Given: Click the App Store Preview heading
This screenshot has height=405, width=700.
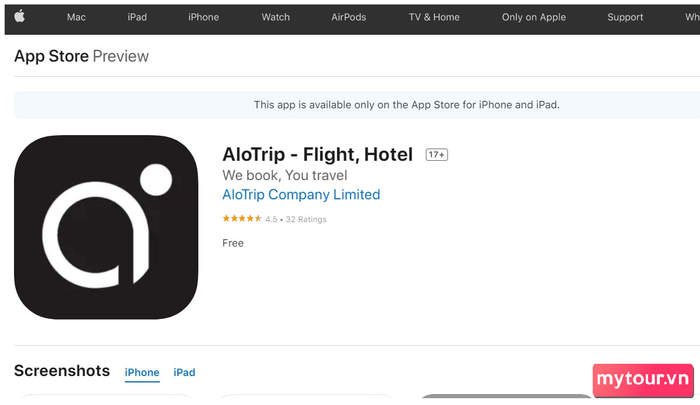Looking at the screenshot, I should [x=81, y=56].
